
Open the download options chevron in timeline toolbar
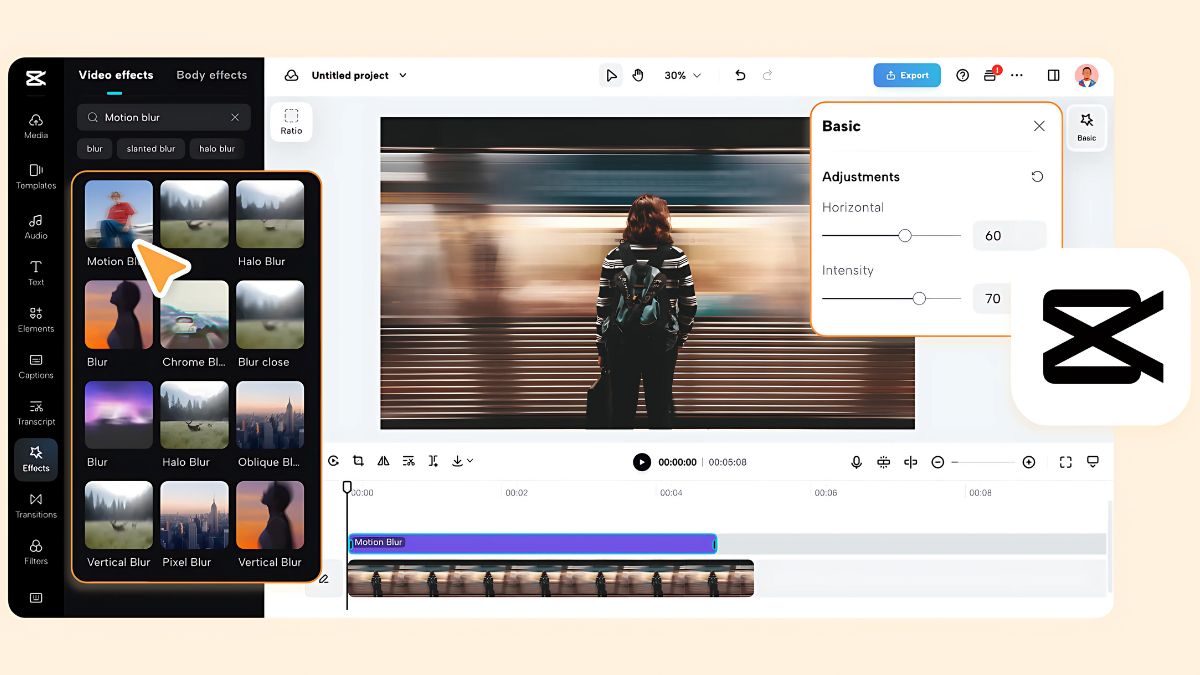469,461
